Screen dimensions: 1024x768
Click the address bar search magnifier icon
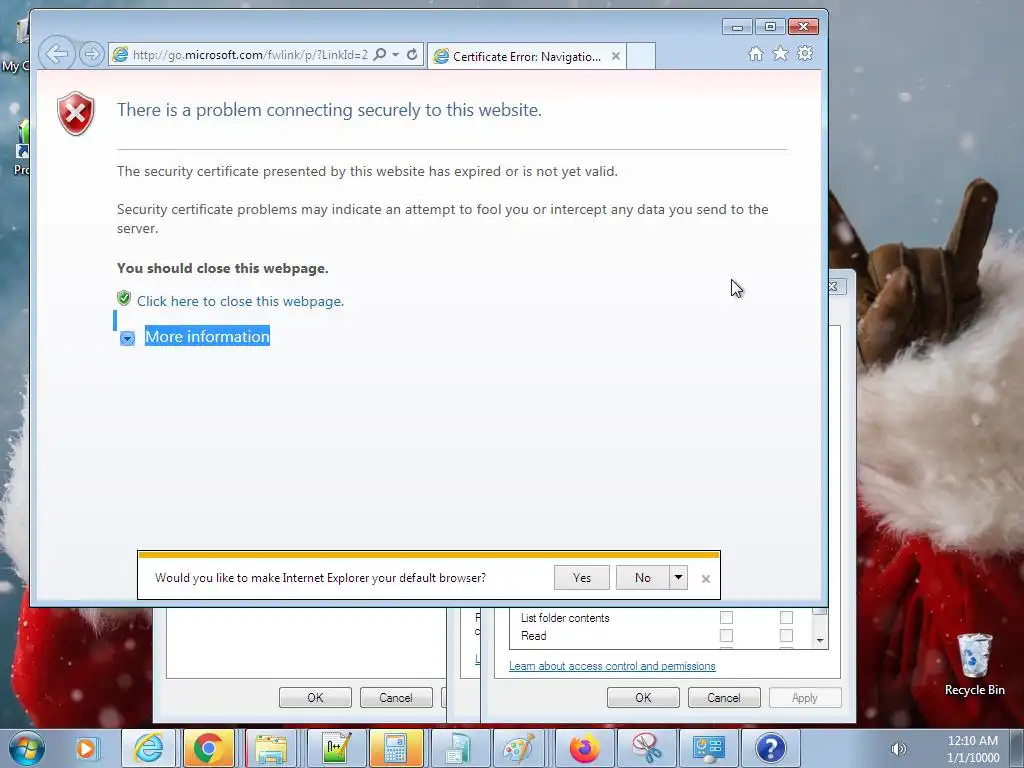coord(379,55)
